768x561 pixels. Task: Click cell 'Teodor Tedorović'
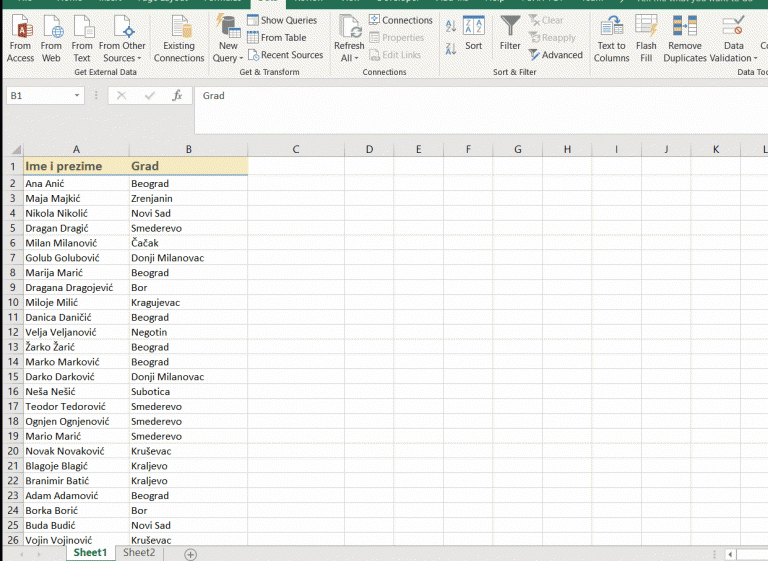(76, 406)
